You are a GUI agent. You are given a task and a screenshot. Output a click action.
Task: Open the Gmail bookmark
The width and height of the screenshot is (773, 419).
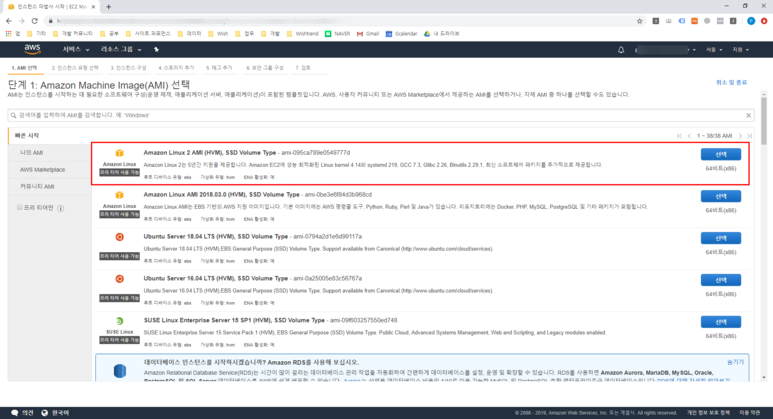pyautogui.click(x=368, y=34)
